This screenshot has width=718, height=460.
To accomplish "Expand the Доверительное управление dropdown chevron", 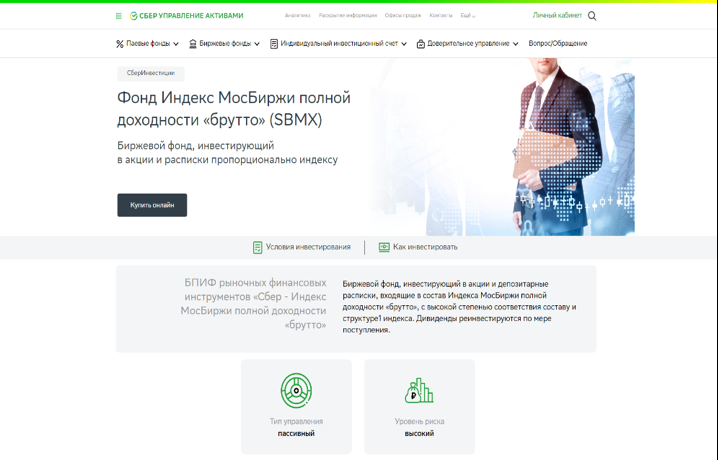I will (x=516, y=44).
